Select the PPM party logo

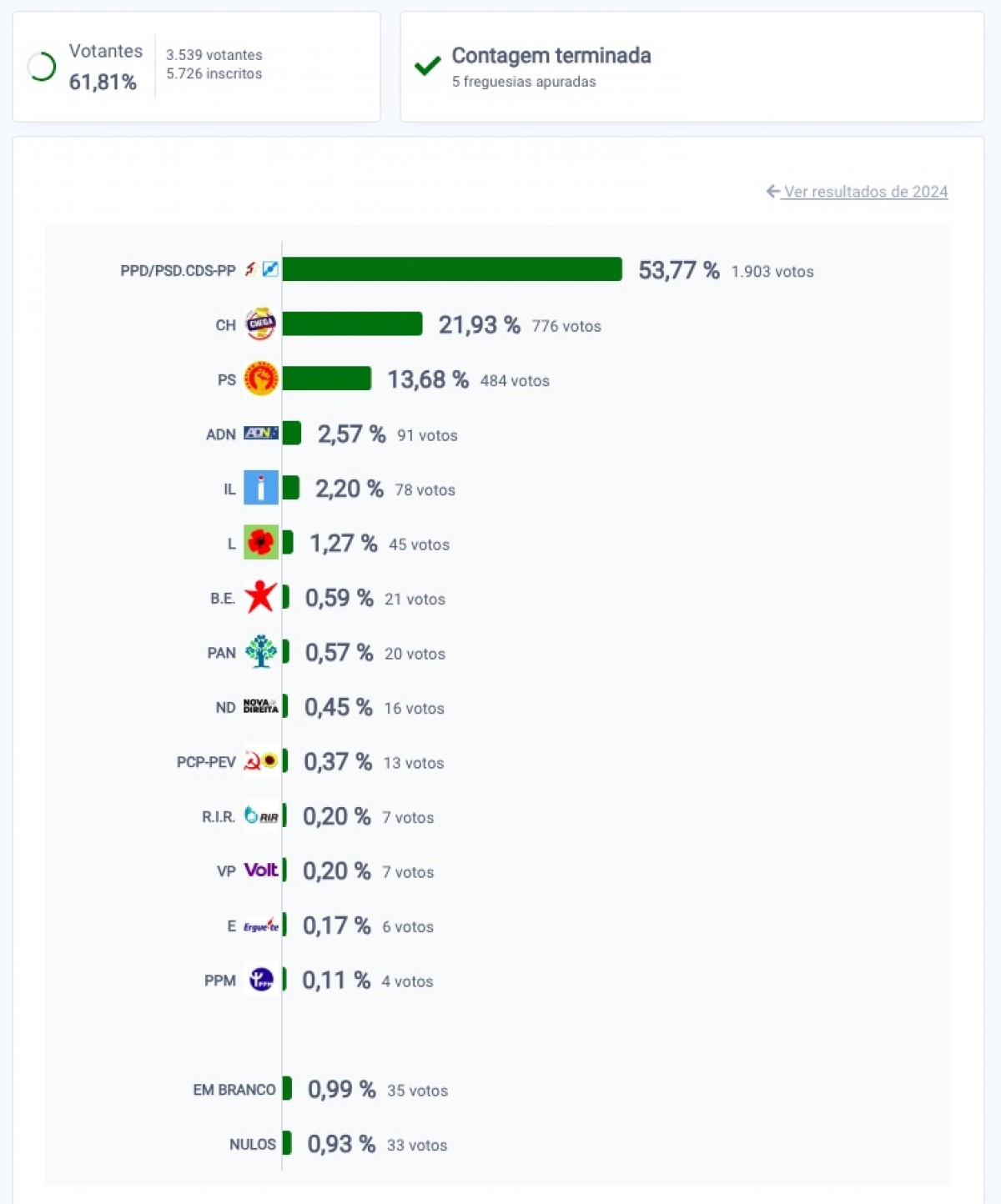[x=261, y=980]
